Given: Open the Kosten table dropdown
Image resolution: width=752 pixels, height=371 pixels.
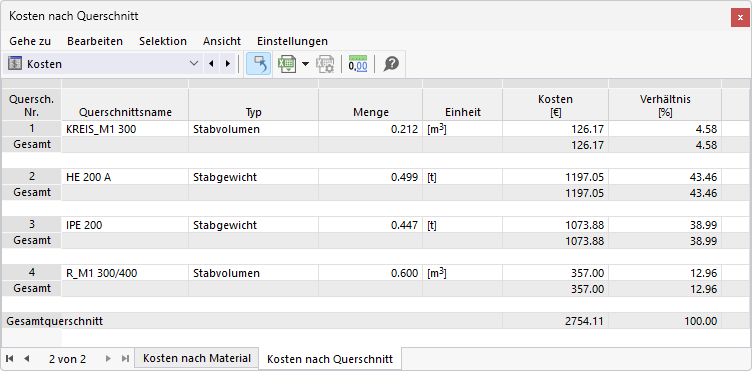Looking at the screenshot, I should point(194,64).
